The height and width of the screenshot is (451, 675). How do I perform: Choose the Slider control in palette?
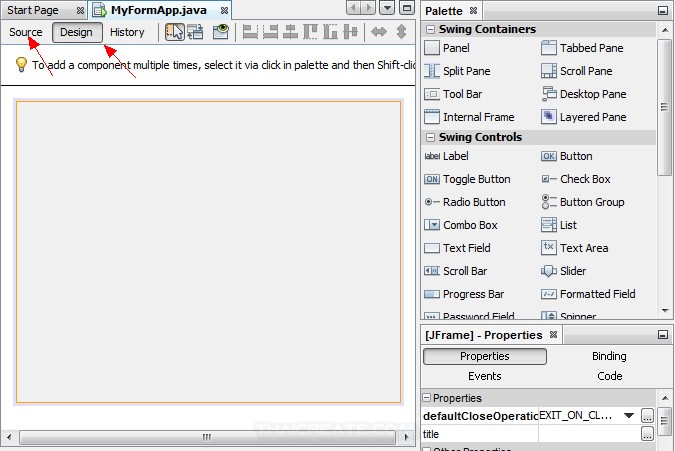pos(564,271)
